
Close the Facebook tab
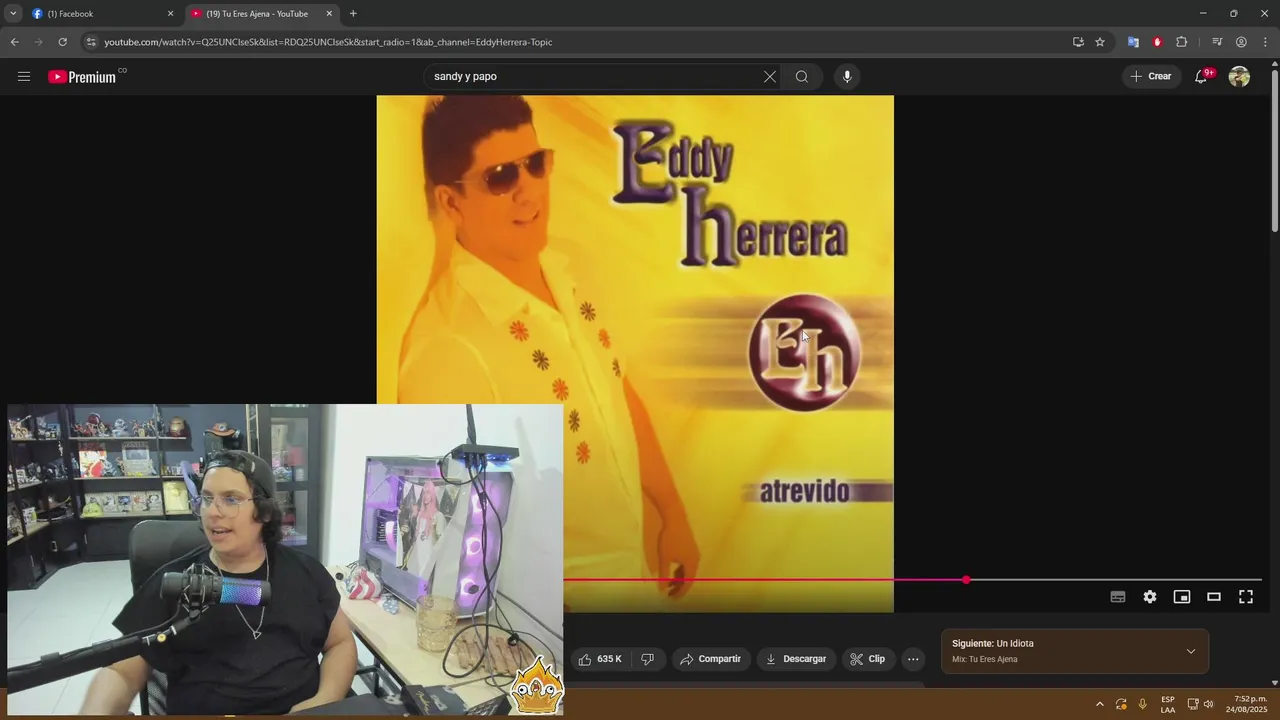[x=170, y=14]
